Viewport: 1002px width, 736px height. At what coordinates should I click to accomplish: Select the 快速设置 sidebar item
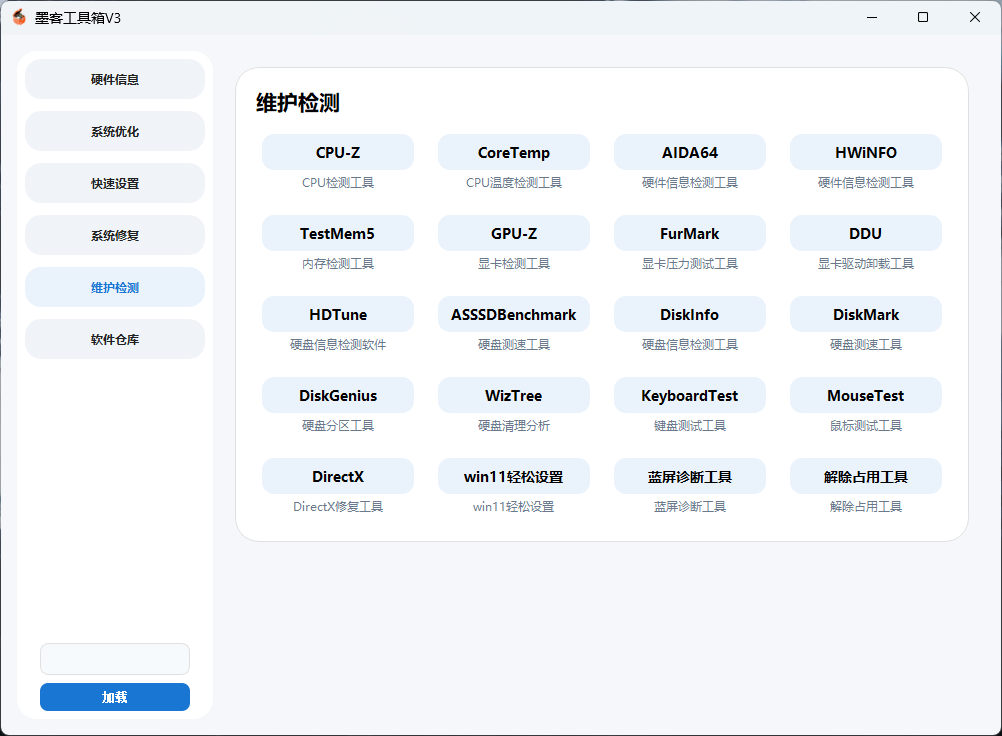point(115,183)
